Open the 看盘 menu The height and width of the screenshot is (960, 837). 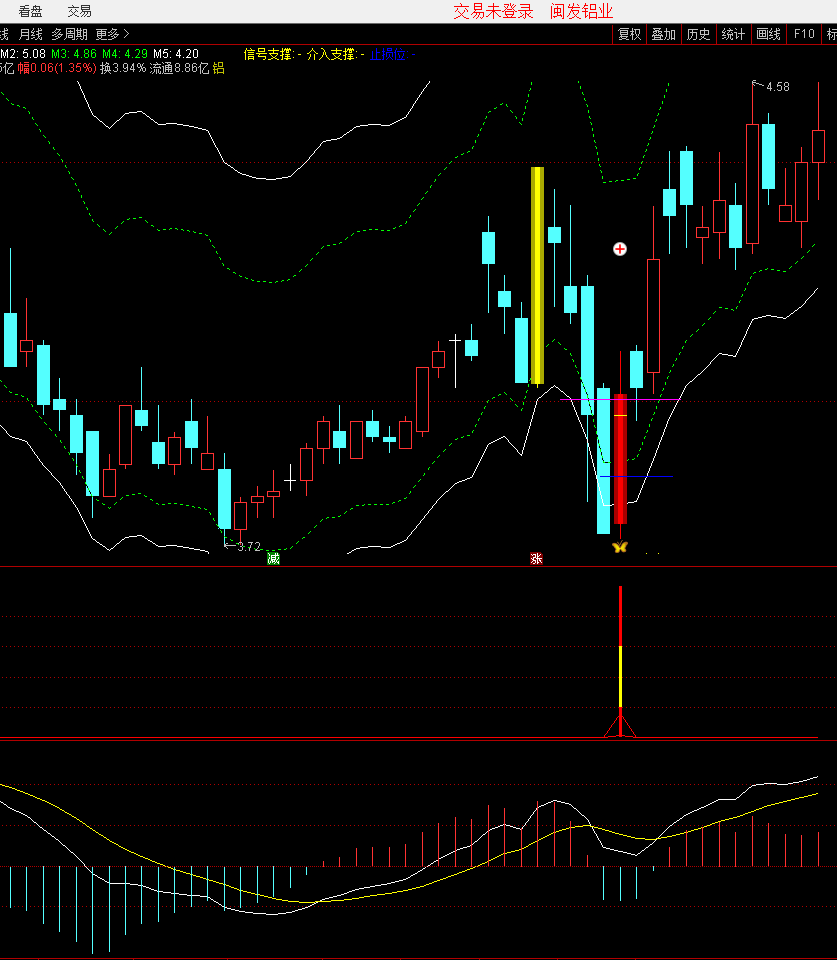31,11
